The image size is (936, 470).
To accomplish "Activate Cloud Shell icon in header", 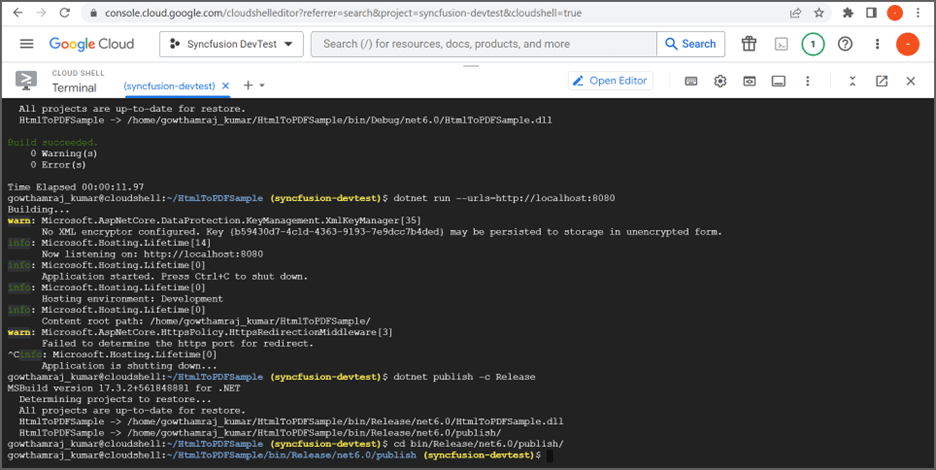I will click(x=781, y=44).
